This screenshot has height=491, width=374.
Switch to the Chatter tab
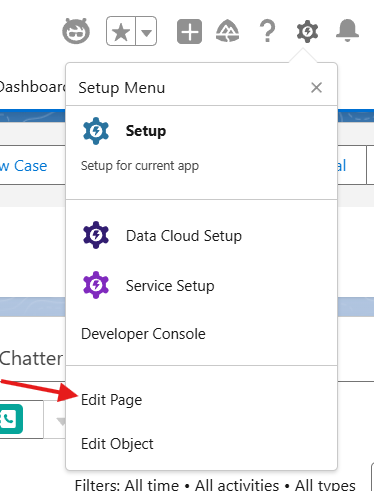pos(31,358)
